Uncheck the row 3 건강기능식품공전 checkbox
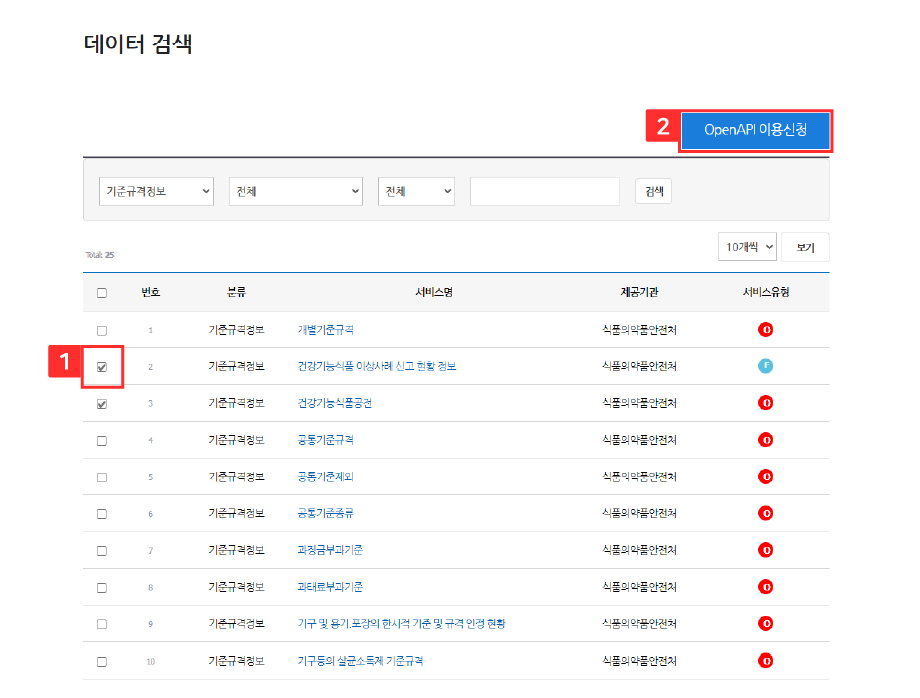Image resolution: width=920 pixels, height=698 pixels. click(102, 404)
